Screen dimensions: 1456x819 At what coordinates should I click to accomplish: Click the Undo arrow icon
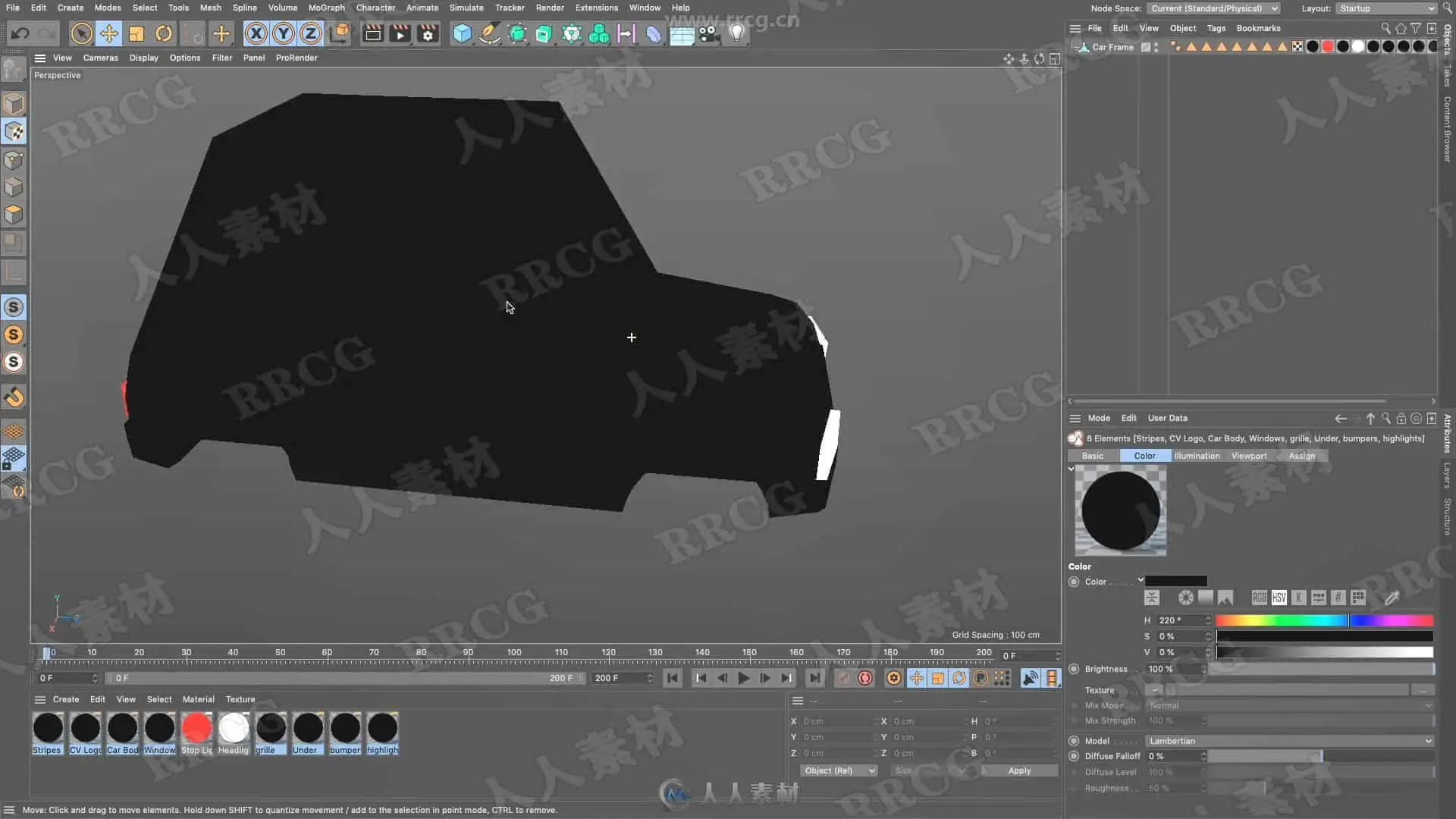pyautogui.click(x=20, y=33)
